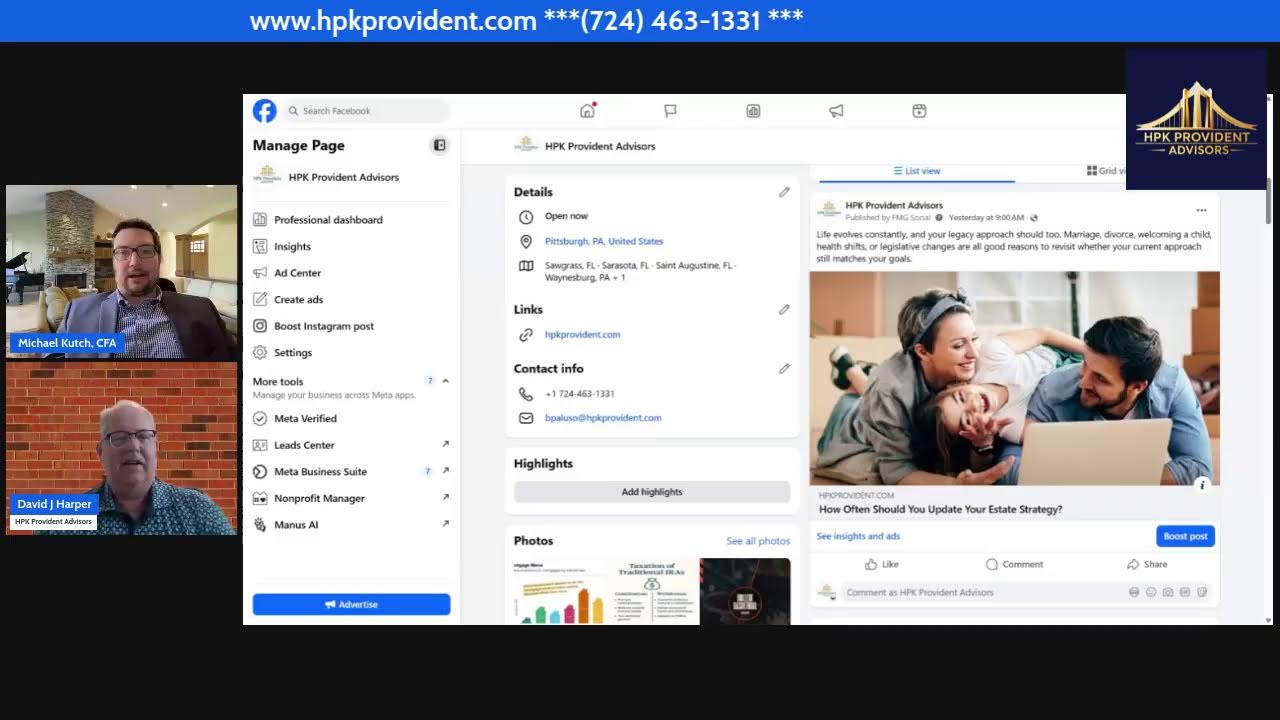The width and height of the screenshot is (1280, 720).
Task: Open the insights chart icon in top navigation
Action: [x=753, y=111]
